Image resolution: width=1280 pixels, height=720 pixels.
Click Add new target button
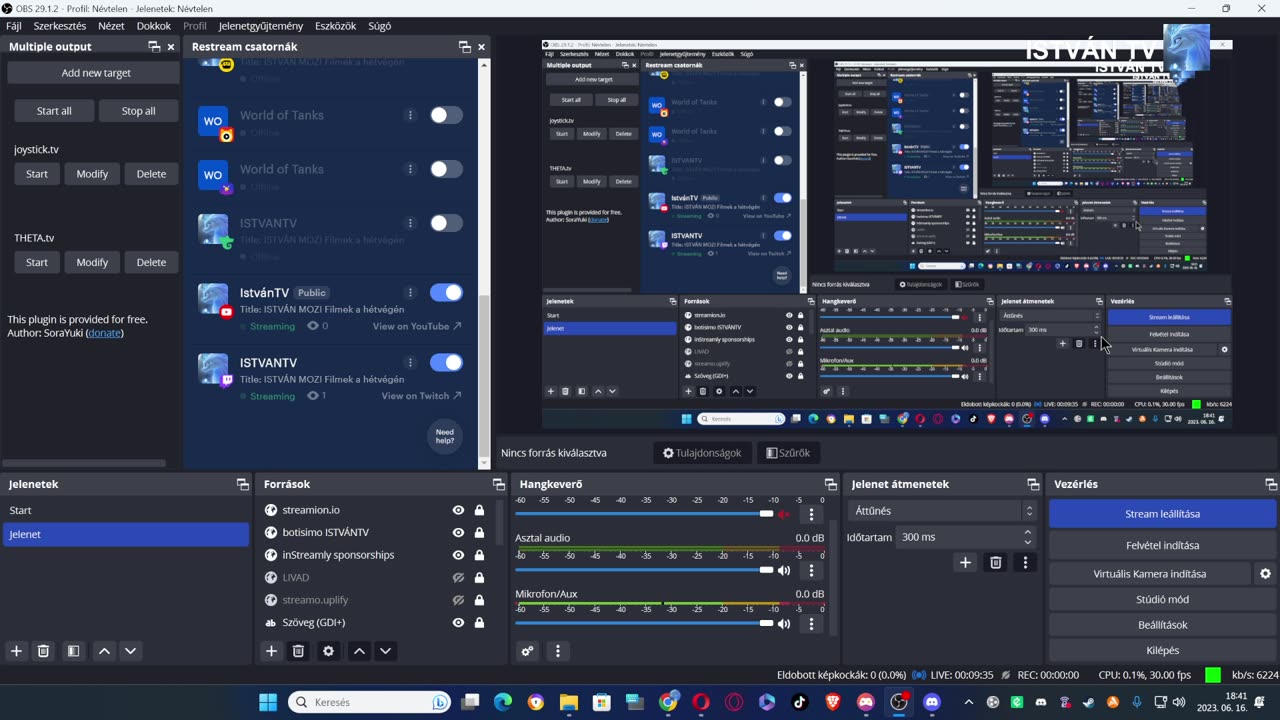tap(96, 73)
